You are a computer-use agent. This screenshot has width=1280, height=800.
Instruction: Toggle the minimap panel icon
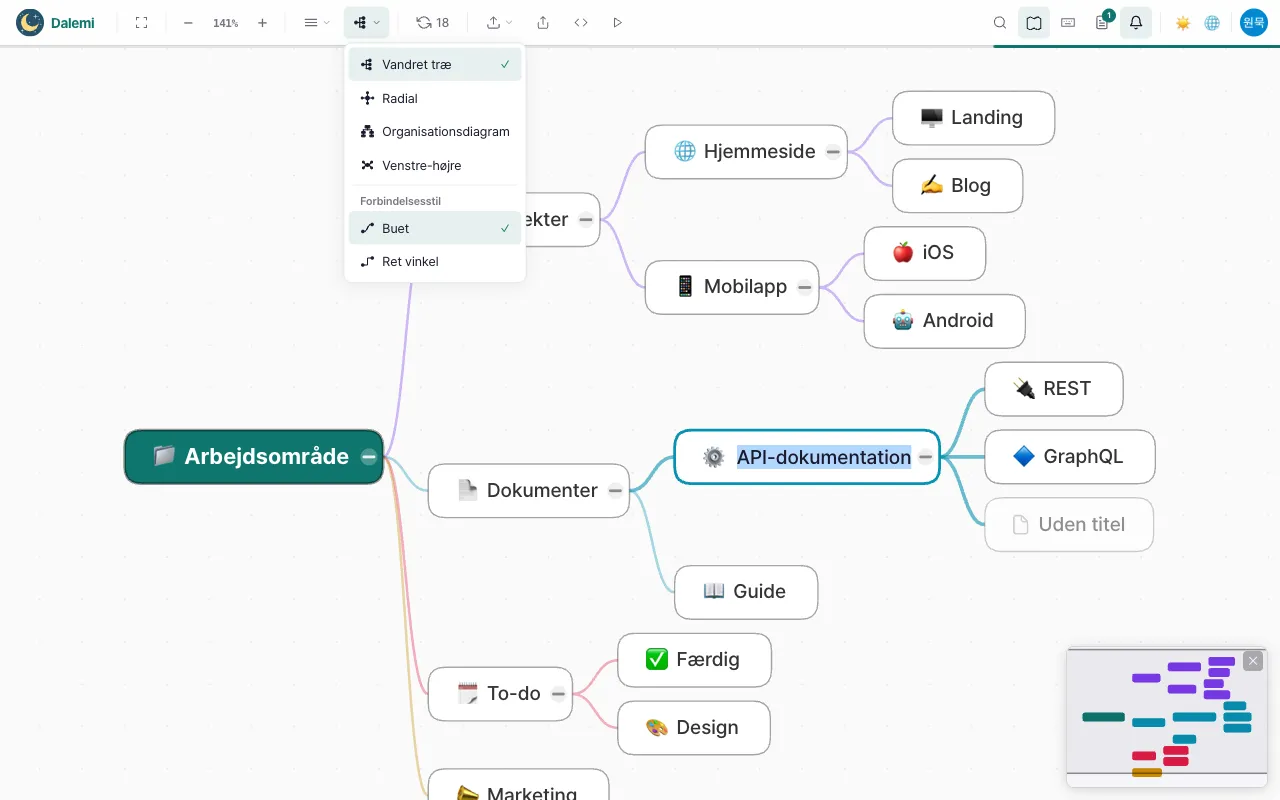(x=1034, y=23)
